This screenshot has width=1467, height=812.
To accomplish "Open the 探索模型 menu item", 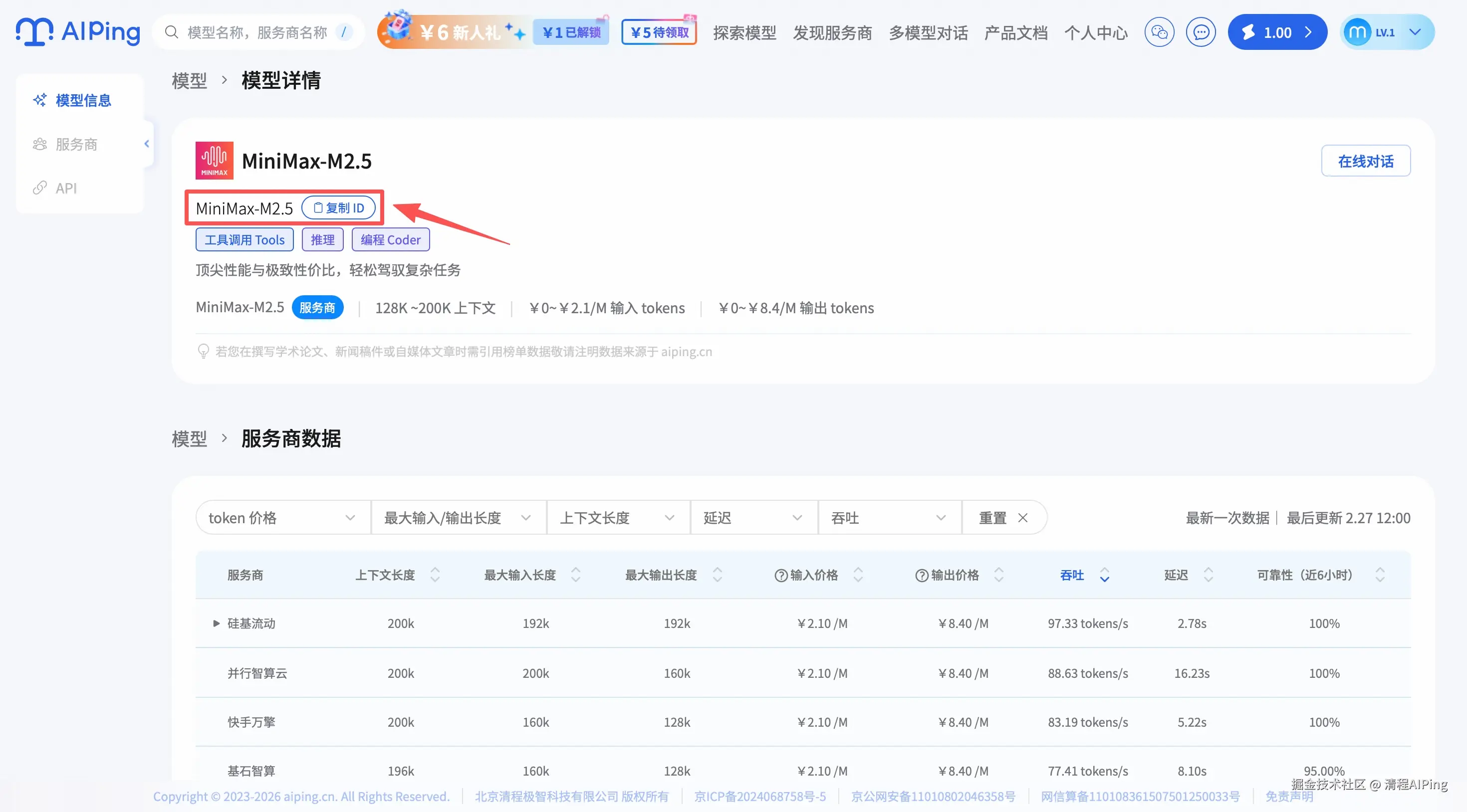I will pos(744,33).
